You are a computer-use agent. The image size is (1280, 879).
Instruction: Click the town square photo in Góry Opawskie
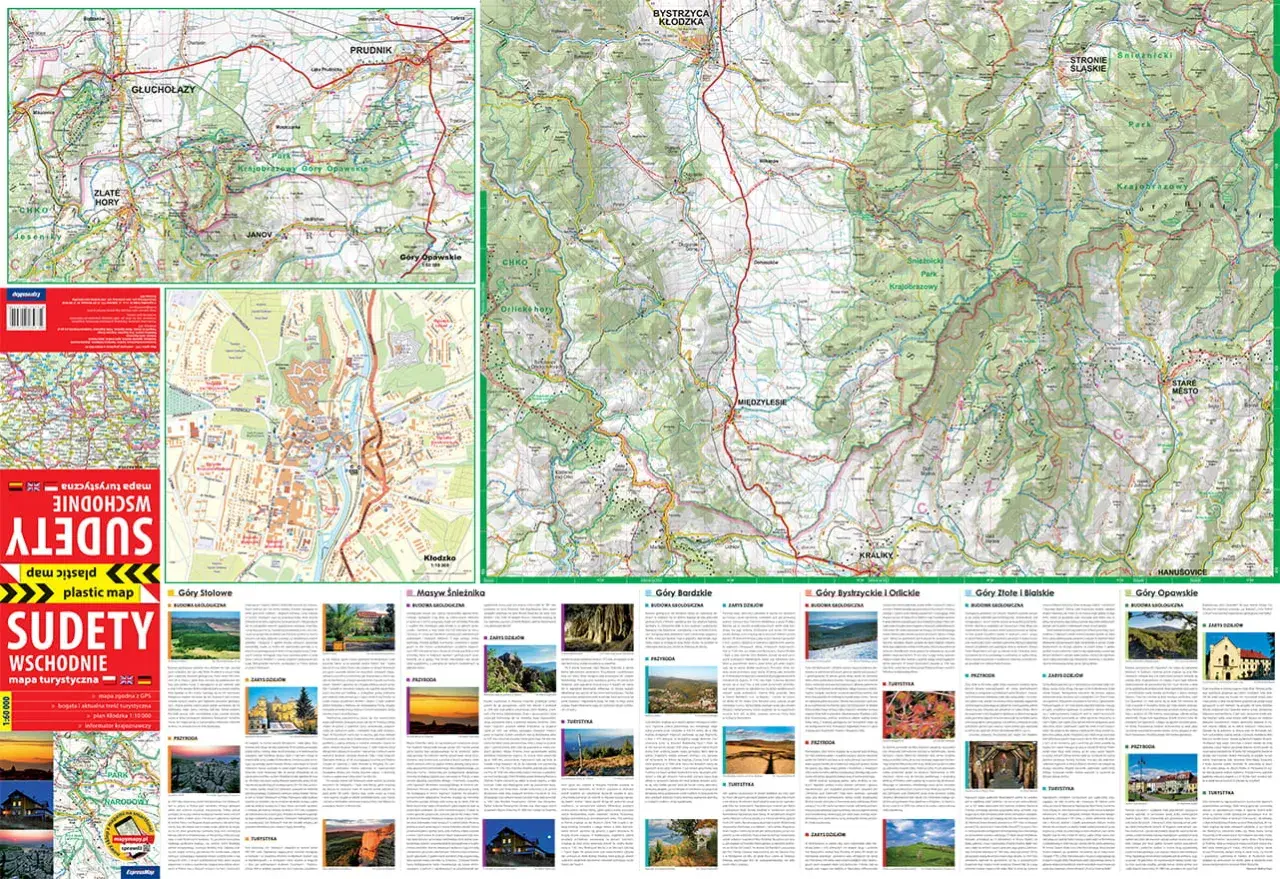(1161, 779)
